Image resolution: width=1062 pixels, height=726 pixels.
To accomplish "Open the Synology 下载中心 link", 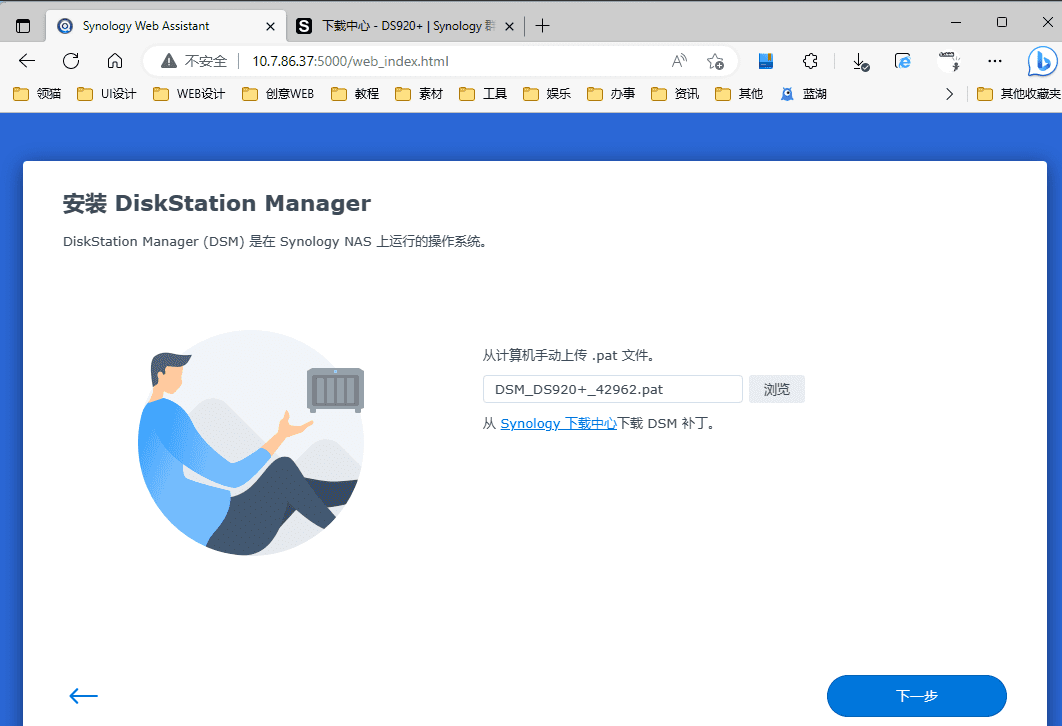I will point(558,423).
